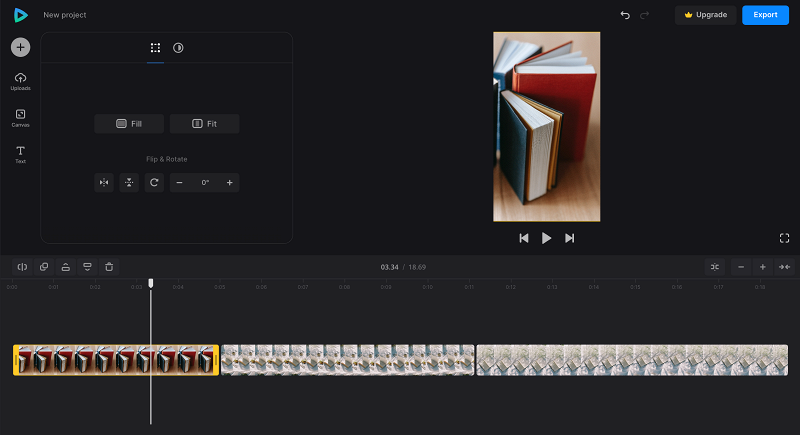Undo the last action

pos(625,15)
